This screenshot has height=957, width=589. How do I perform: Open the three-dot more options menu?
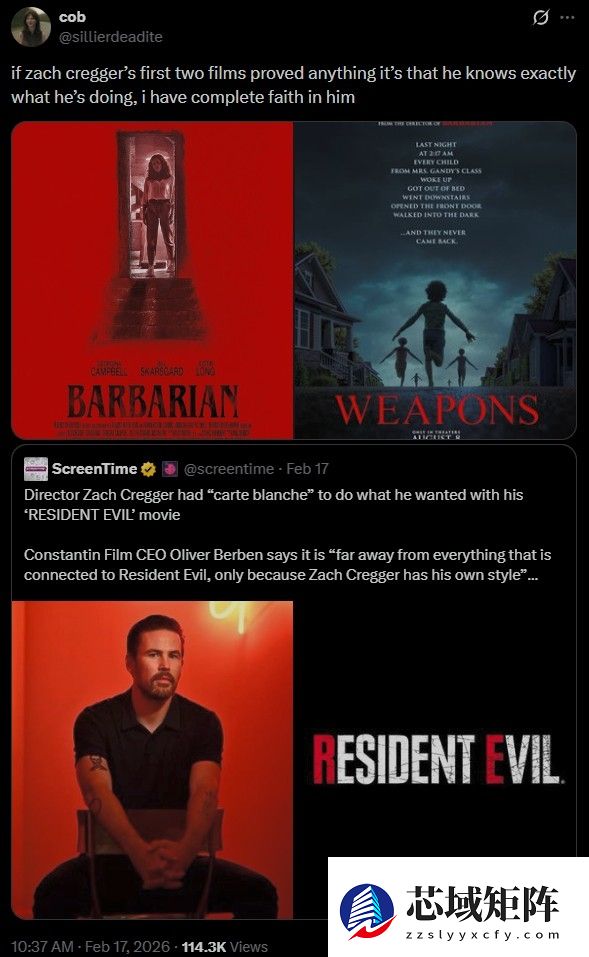(568, 17)
